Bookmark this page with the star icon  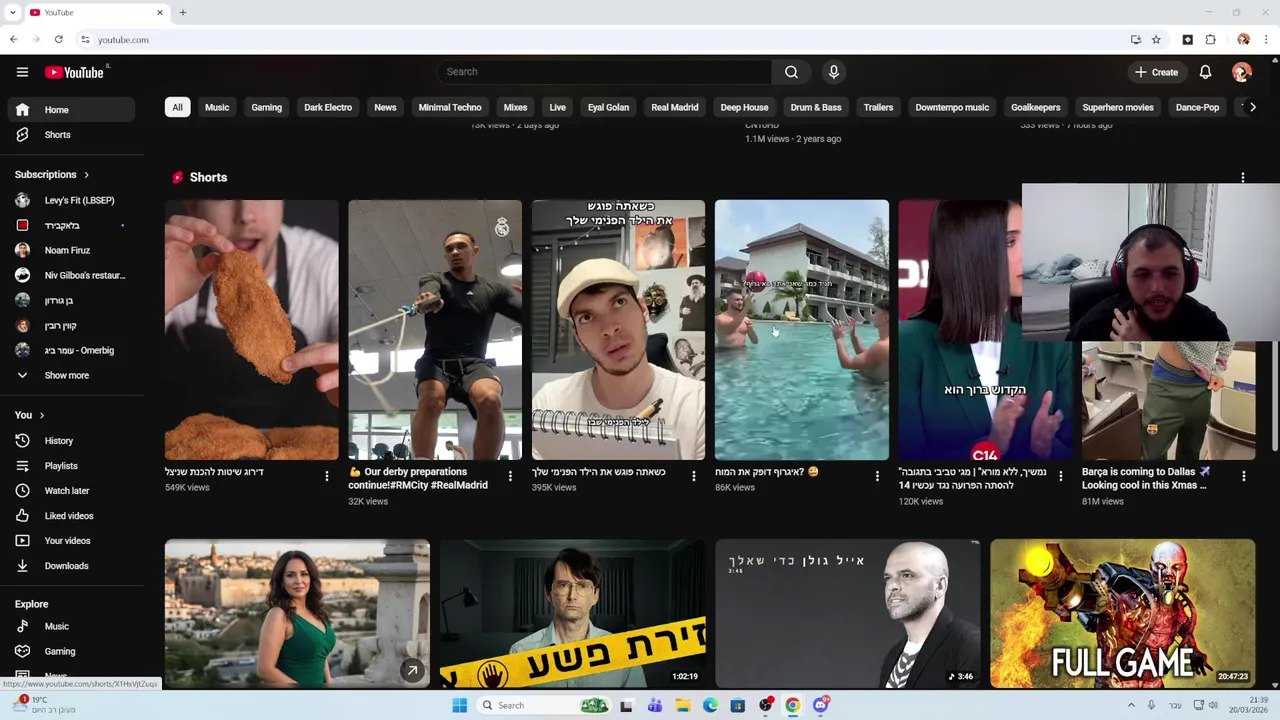click(x=1156, y=40)
